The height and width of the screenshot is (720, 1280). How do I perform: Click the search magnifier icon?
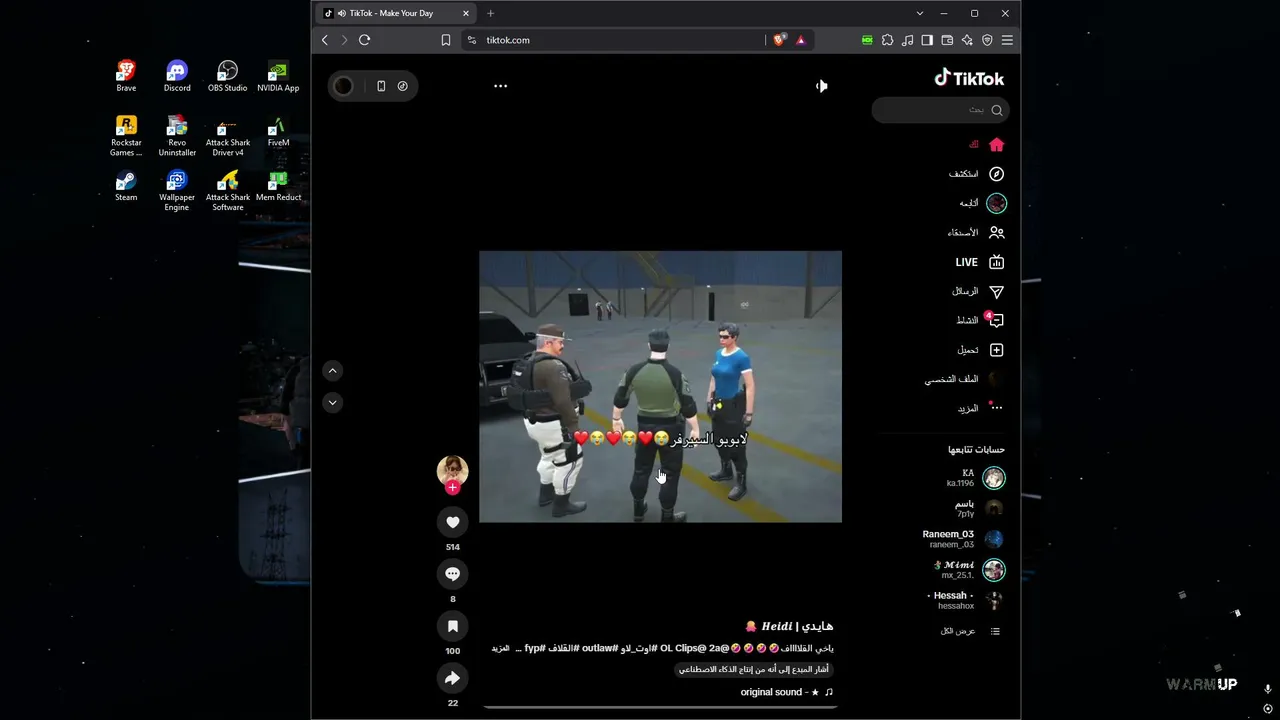[x=996, y=110]
